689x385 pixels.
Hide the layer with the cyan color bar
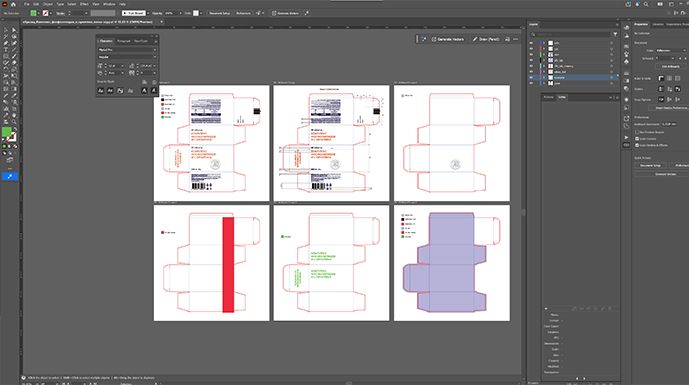pos(531,66)
